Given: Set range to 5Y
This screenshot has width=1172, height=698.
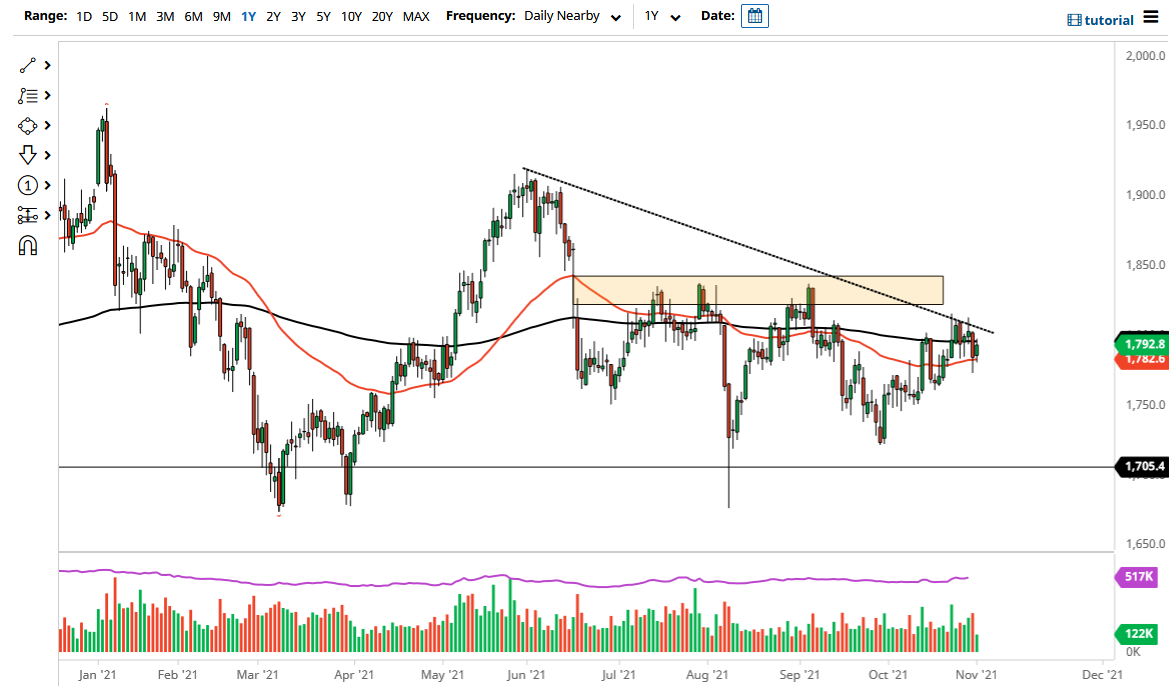Looking at the screenshot, I should [323, 16].
